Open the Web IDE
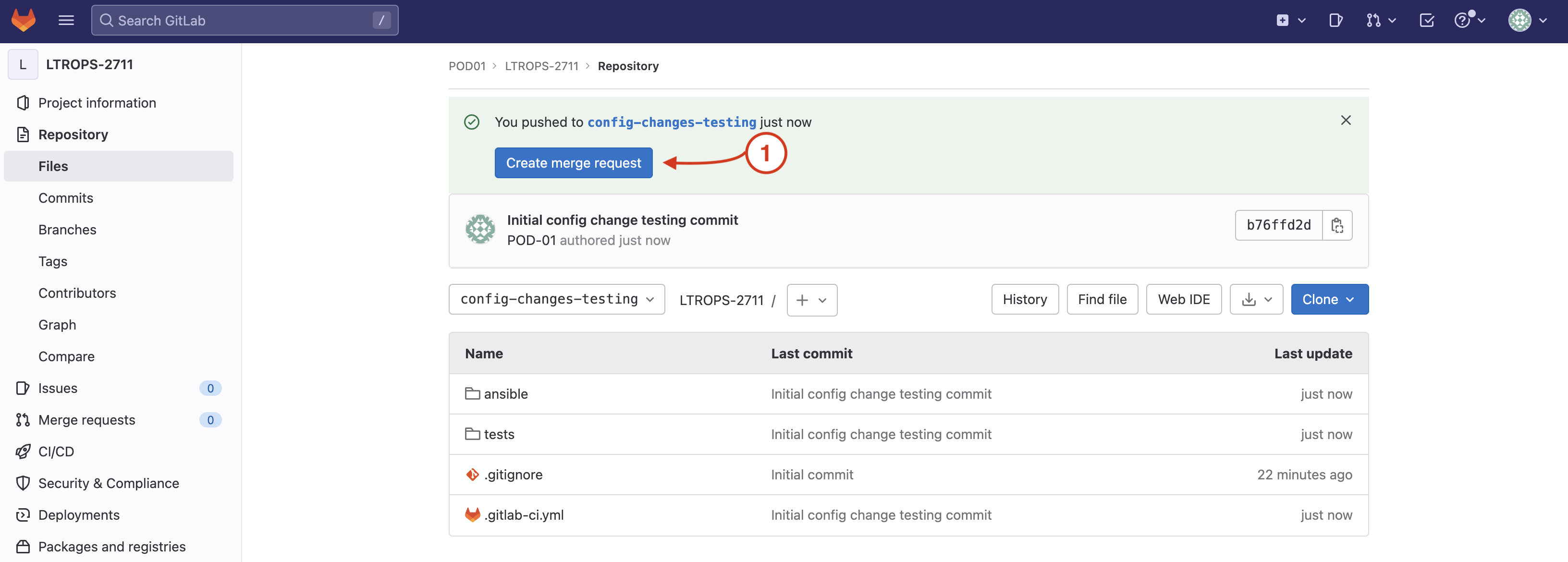 pyautogui.click(x=1183, y=299)
